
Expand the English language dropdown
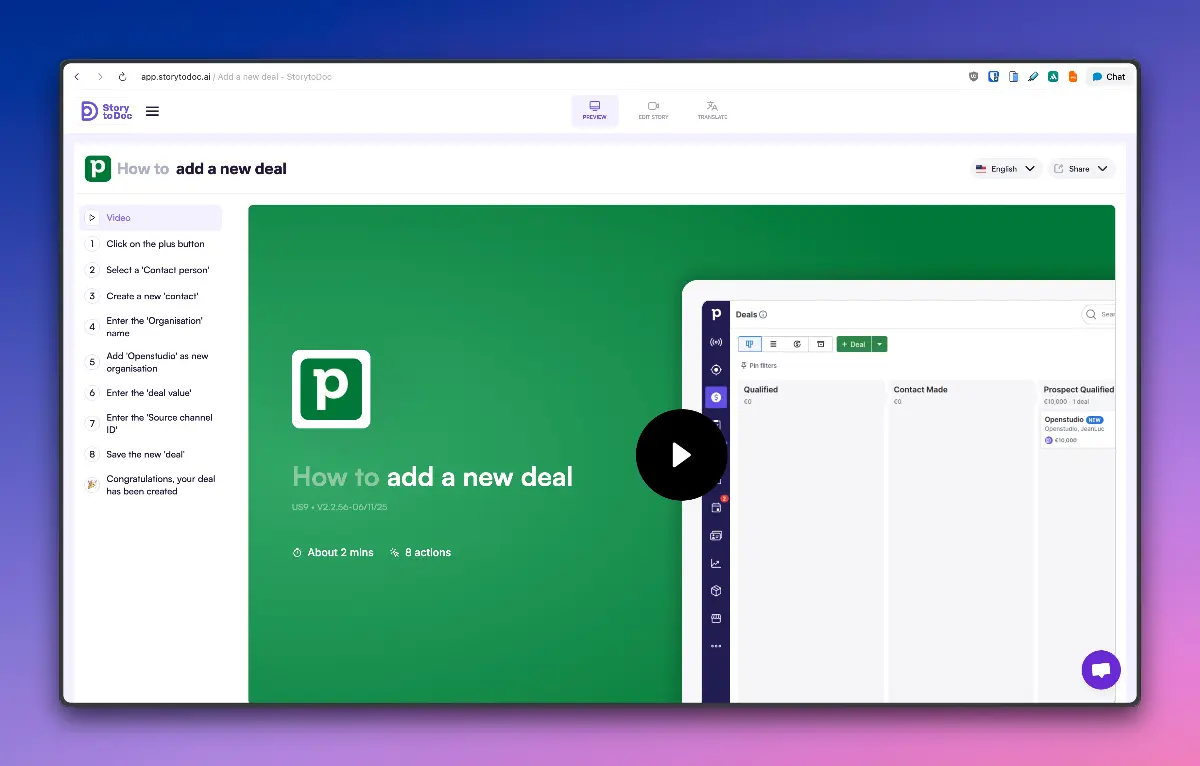(1007, 169)
